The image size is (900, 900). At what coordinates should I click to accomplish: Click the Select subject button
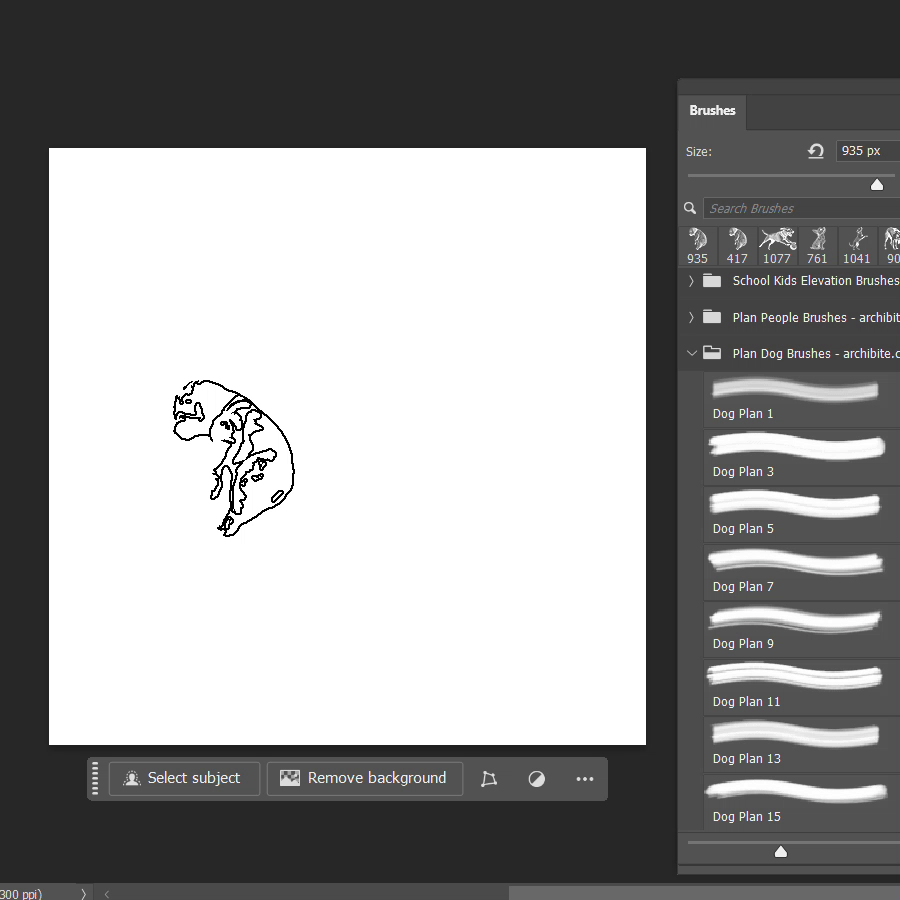pos(184,779)
